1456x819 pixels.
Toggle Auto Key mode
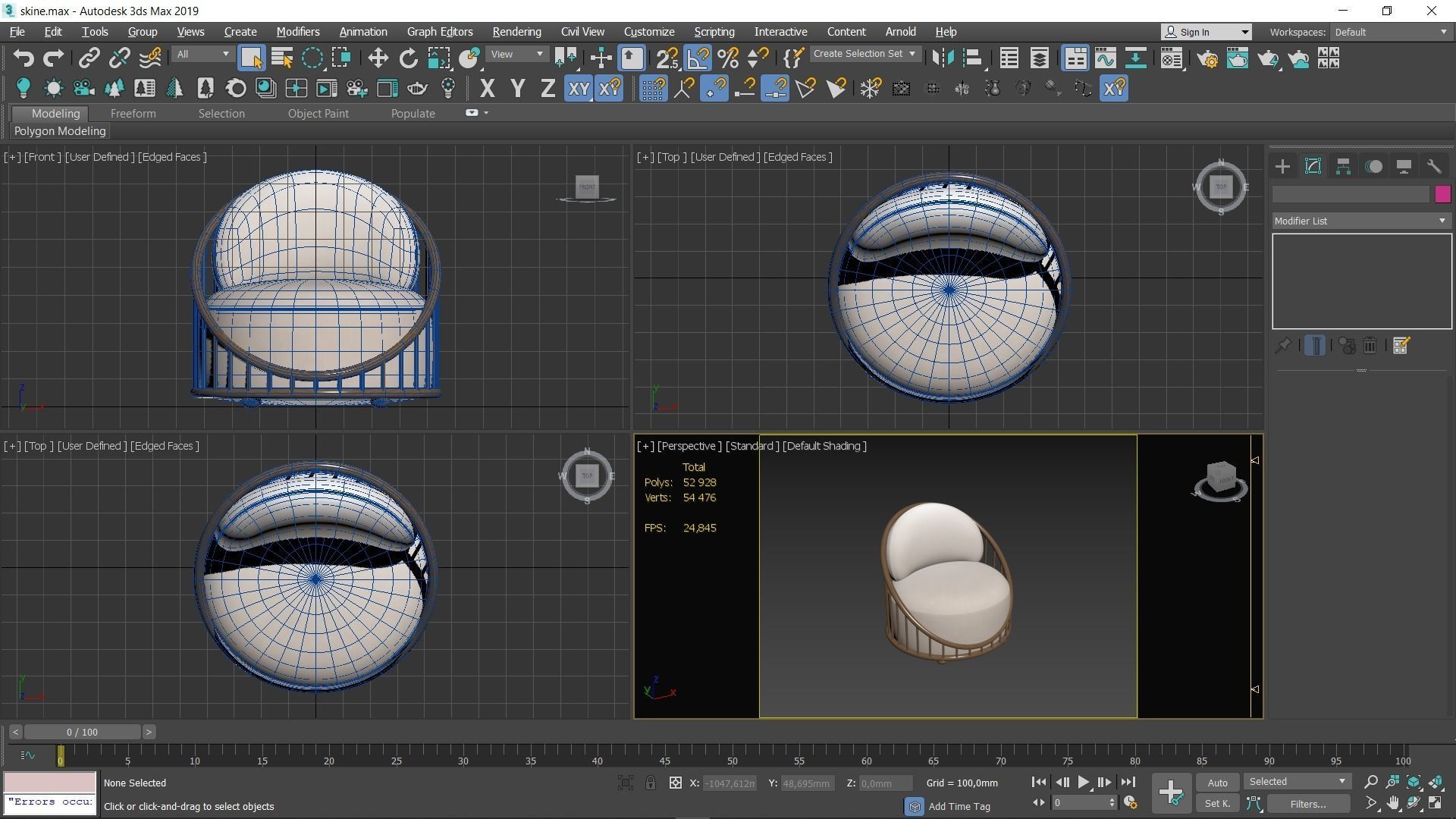click(x=1217, y=783)
